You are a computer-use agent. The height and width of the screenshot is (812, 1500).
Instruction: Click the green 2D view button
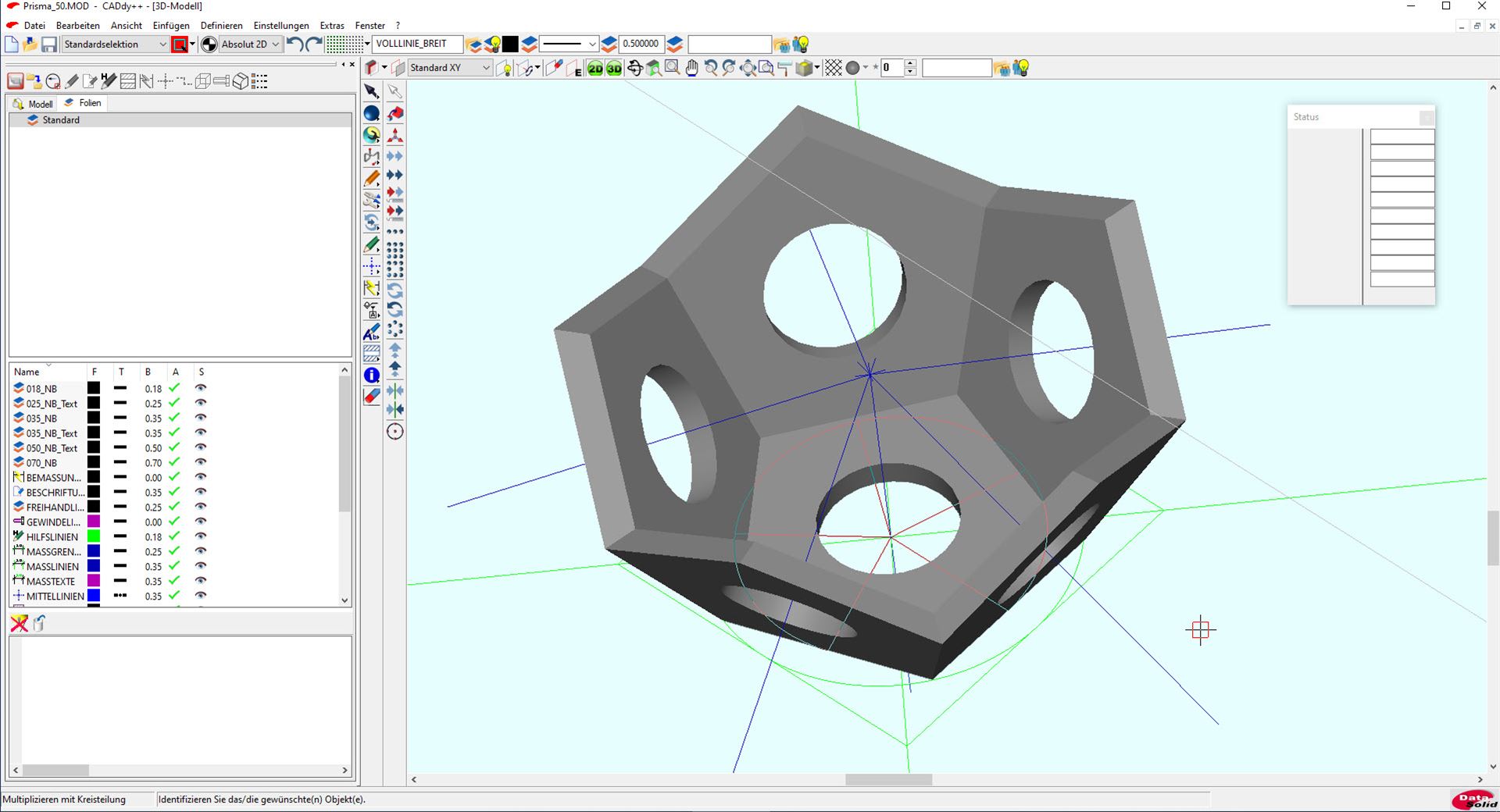(595, 69)
